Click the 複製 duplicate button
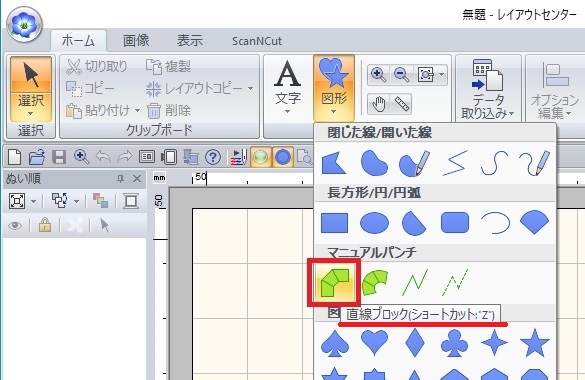The height and width of the screenshot is (380, 585). click(x=168, y=66)
